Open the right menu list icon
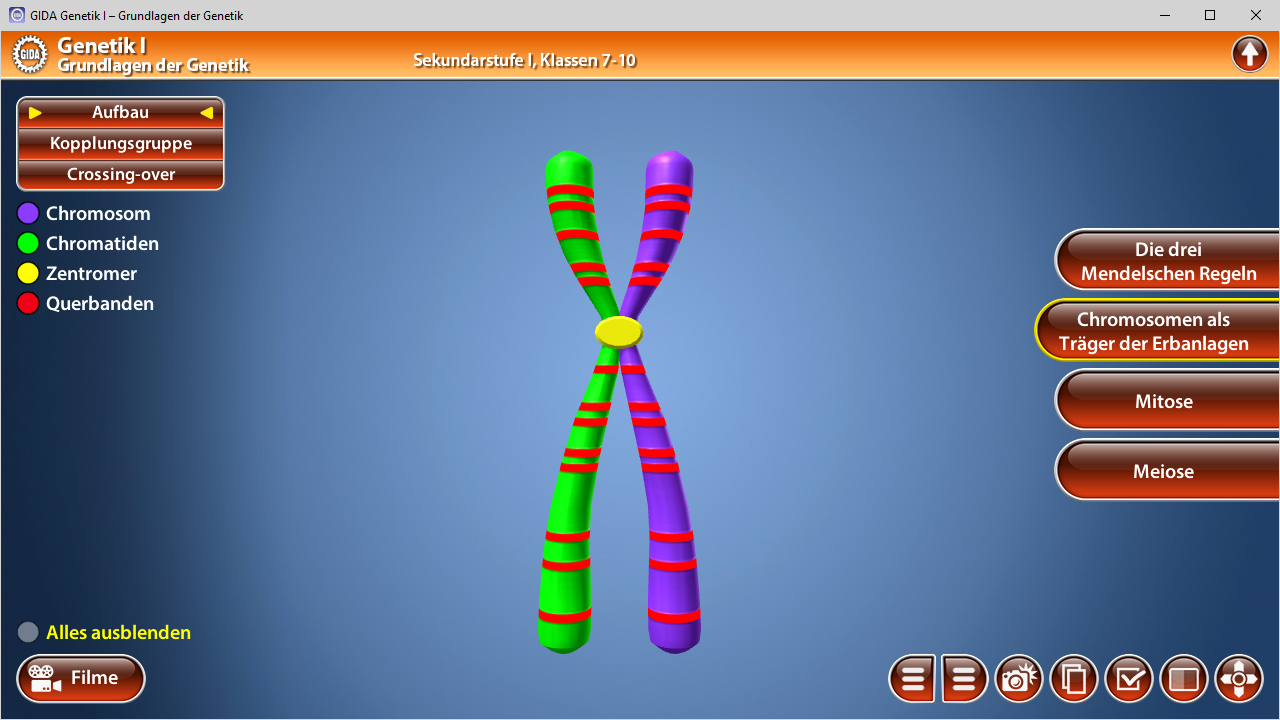 point(964,678)
